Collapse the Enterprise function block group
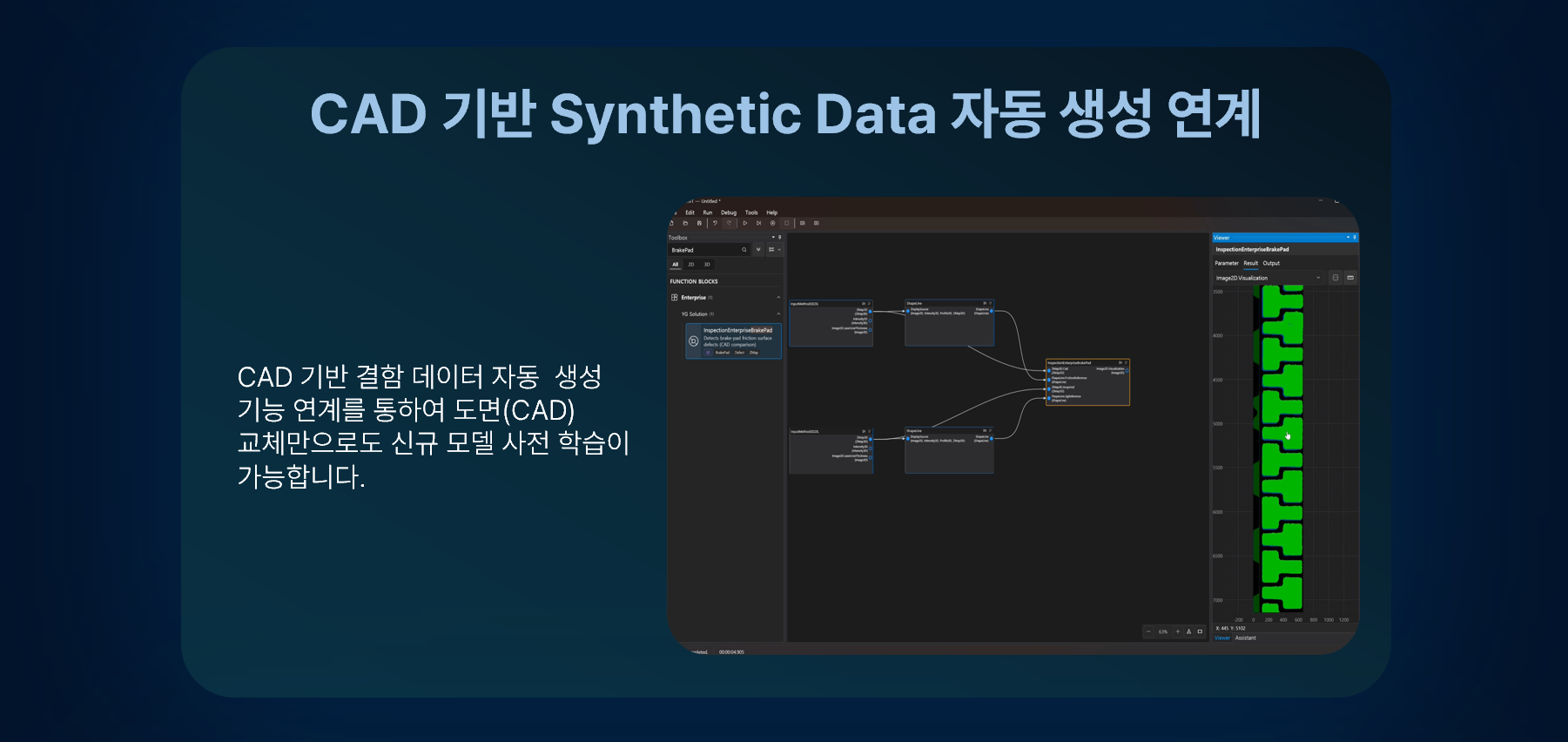 778,298
